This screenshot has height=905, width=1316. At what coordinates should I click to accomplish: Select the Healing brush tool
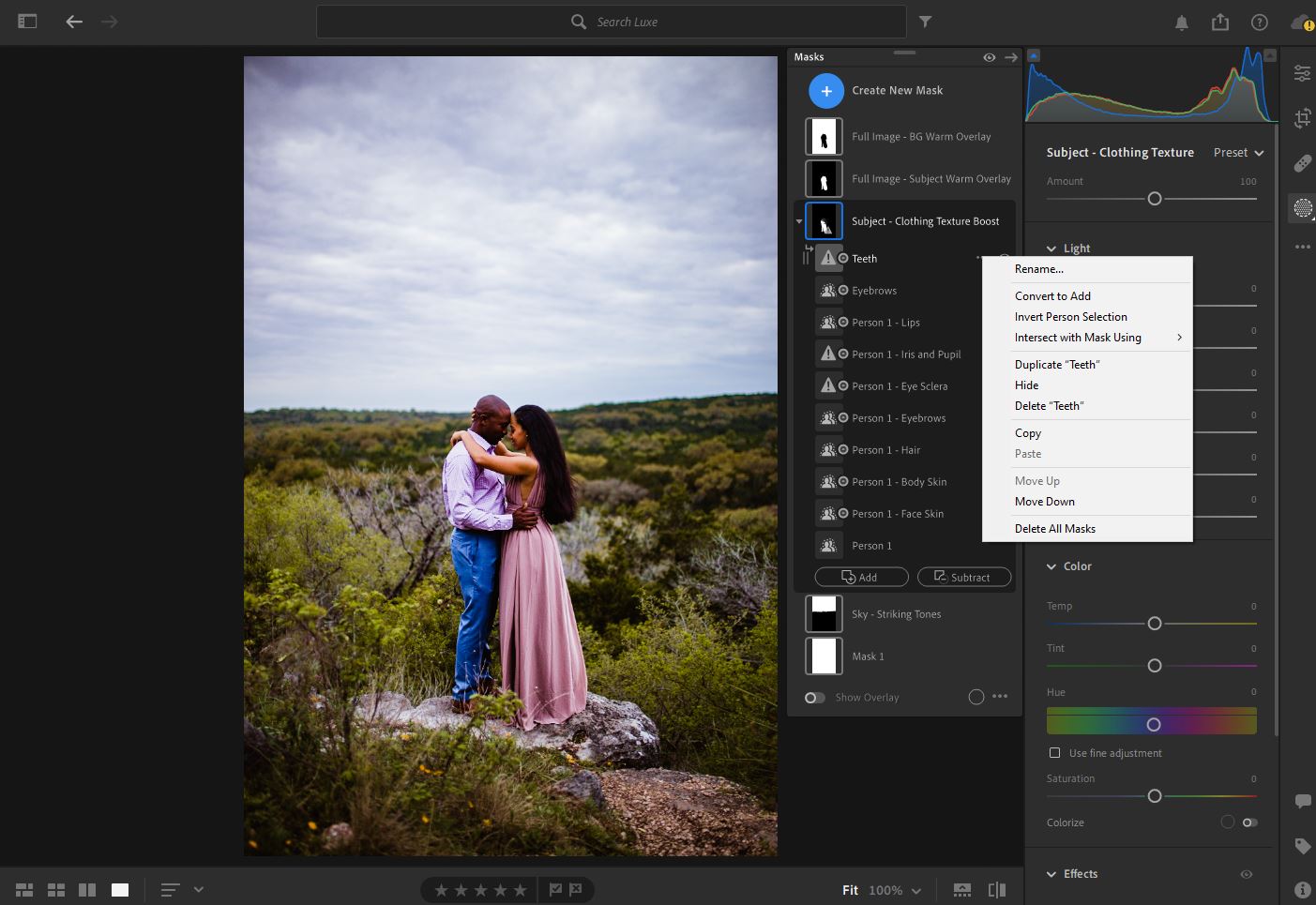click(1302, 163)
